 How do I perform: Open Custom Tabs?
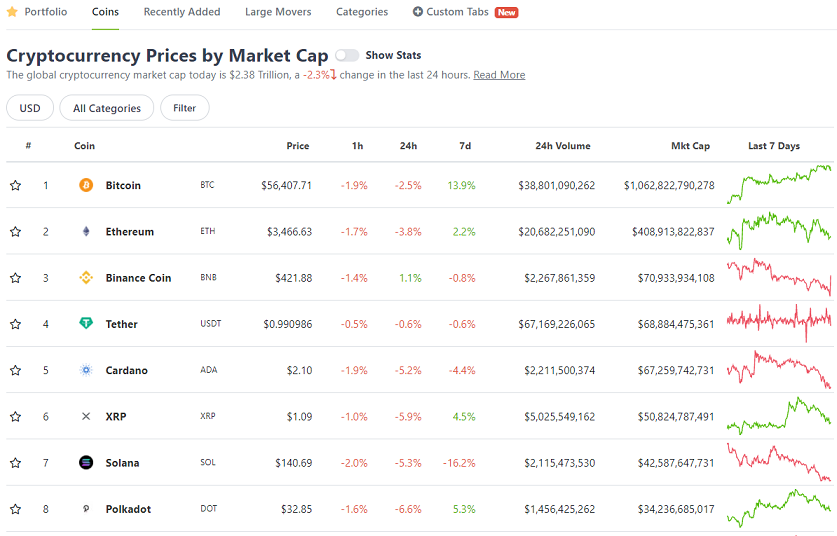pos(457,12)
